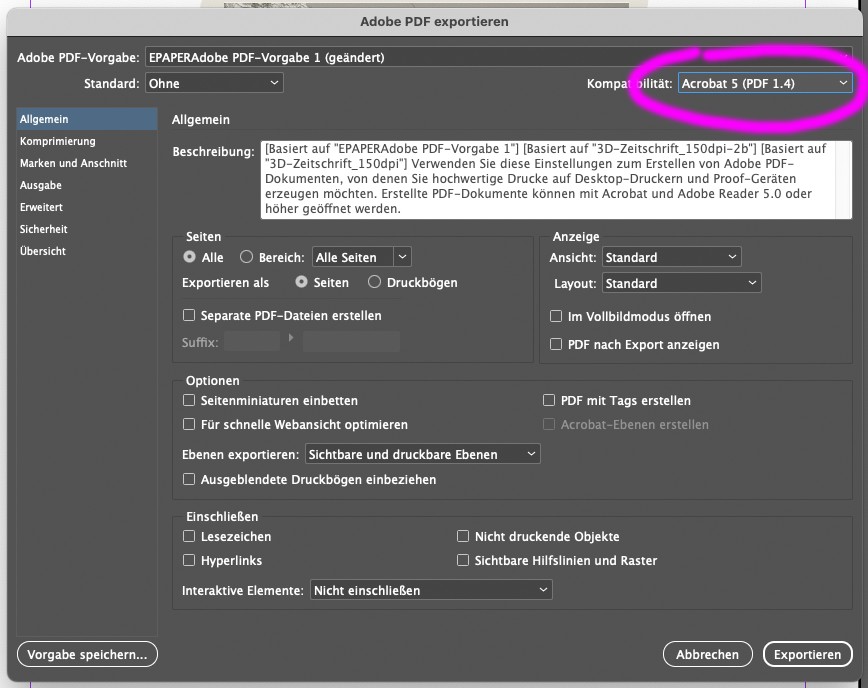Image resolution: width=868 pixels, height=688 pixels.
Task: Click the Vorgabe speichern... button
Action: pyautogui.click(x=87, y=654)
